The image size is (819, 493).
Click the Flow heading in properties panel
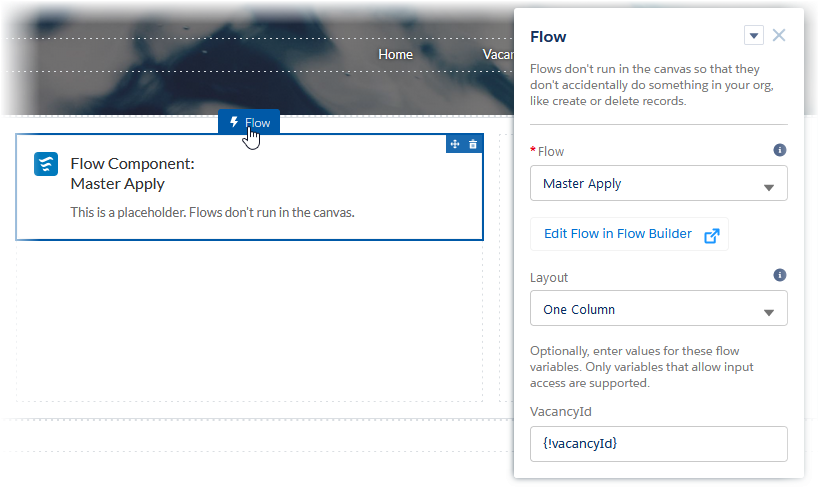pyautogui.click(x=548, y=37)
